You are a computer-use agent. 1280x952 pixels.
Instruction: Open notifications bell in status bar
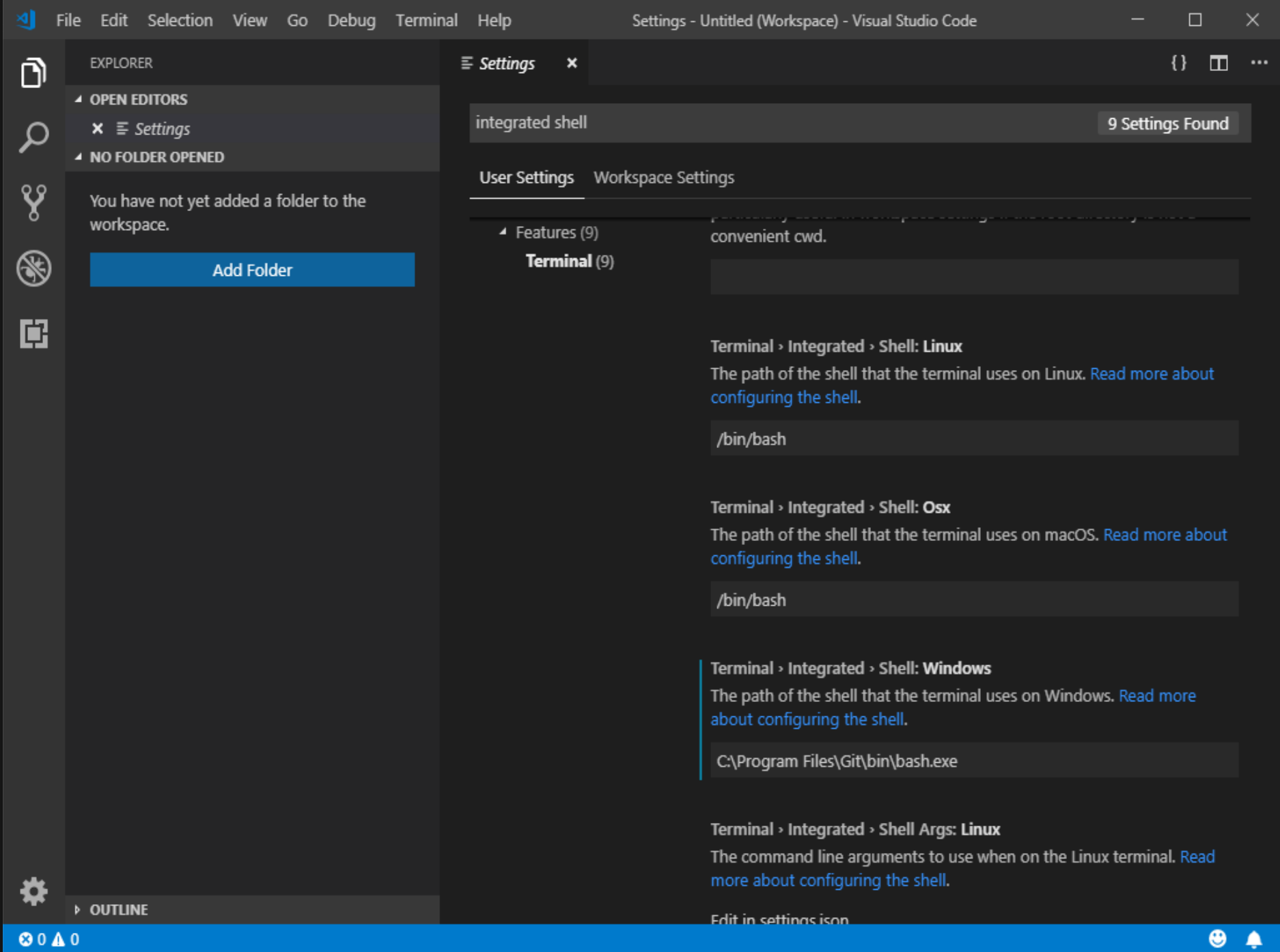[x=1253, y=939]
